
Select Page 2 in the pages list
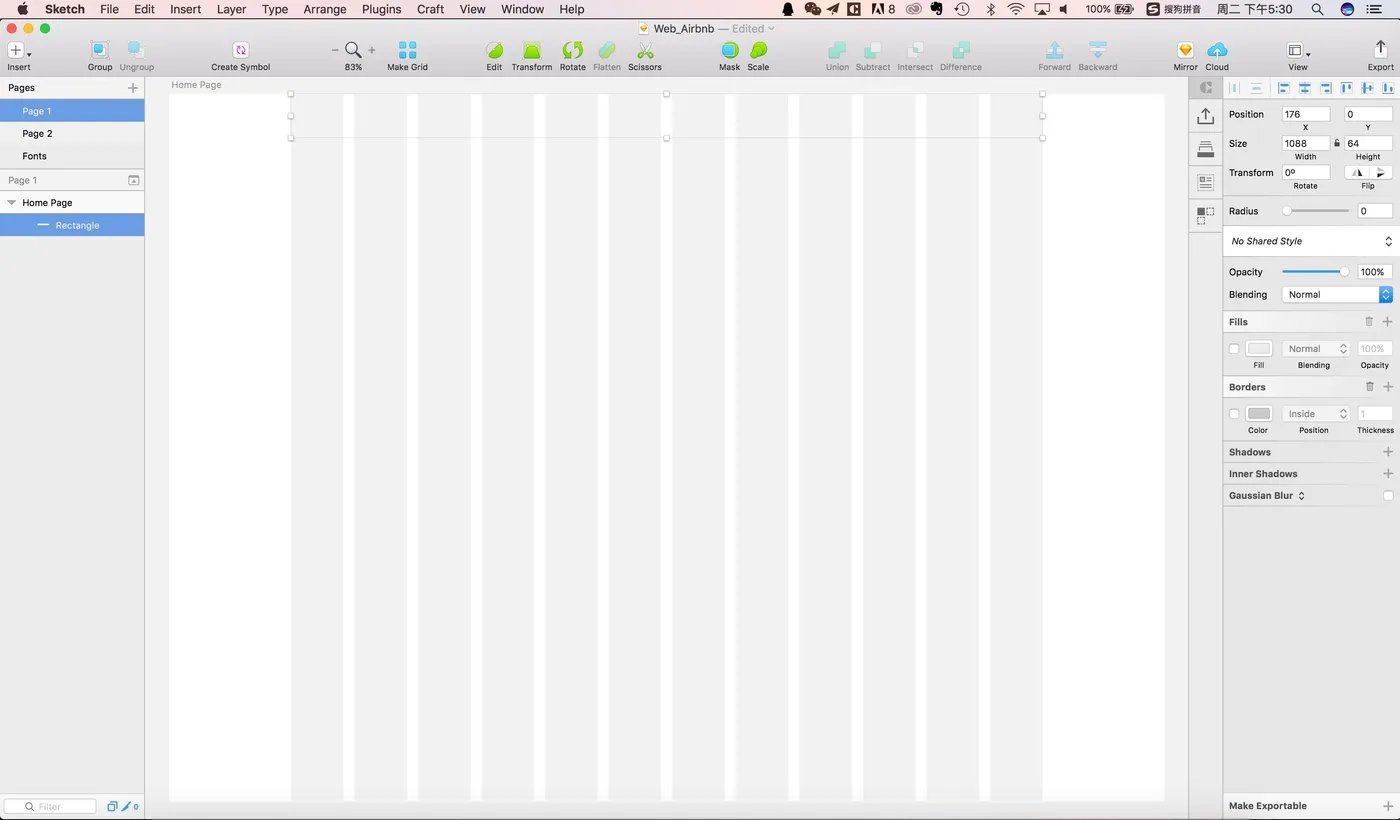click(72, 134)
